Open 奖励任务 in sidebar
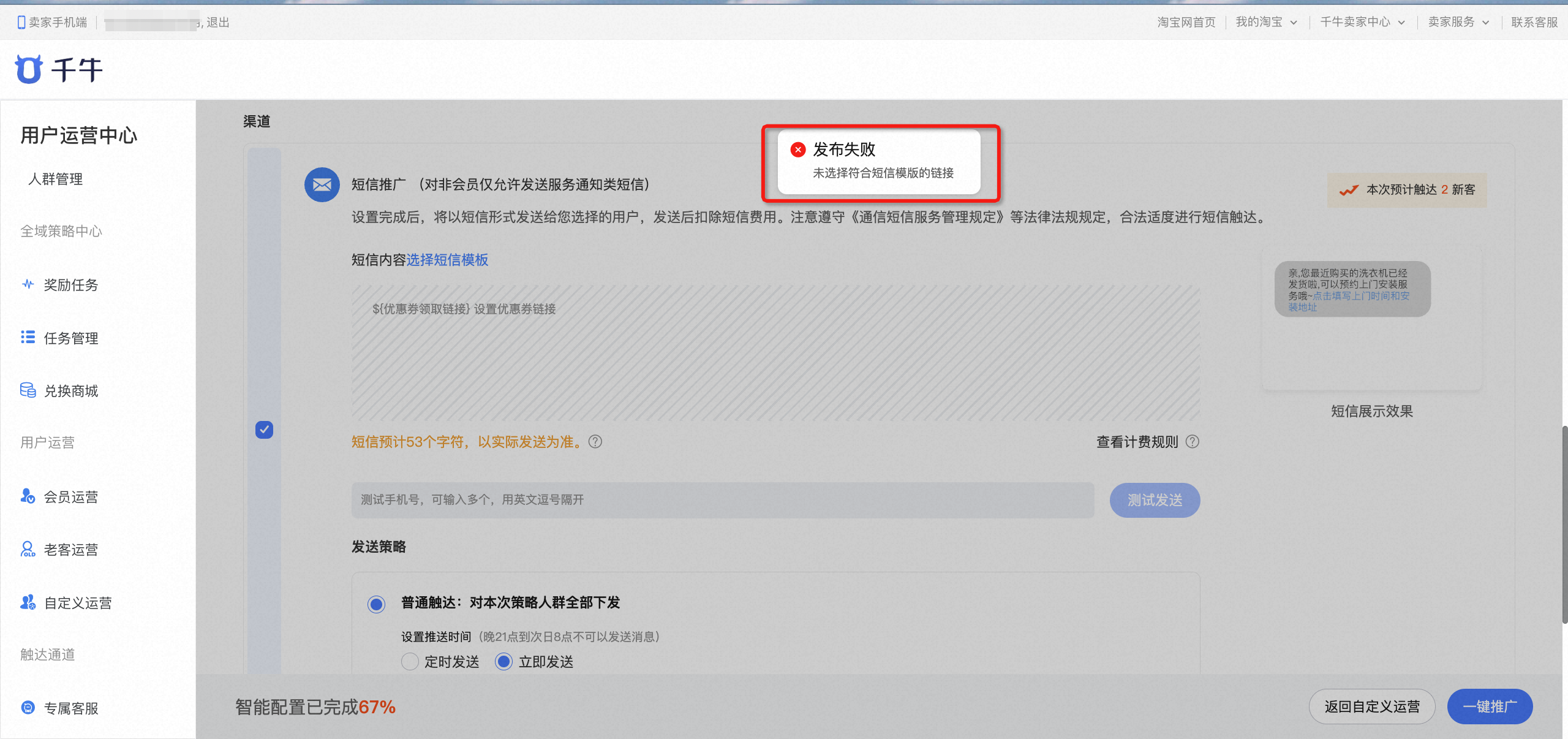The height and width of the screenshot is (739, 1568). pyautogui.click(x=71, y=285)
